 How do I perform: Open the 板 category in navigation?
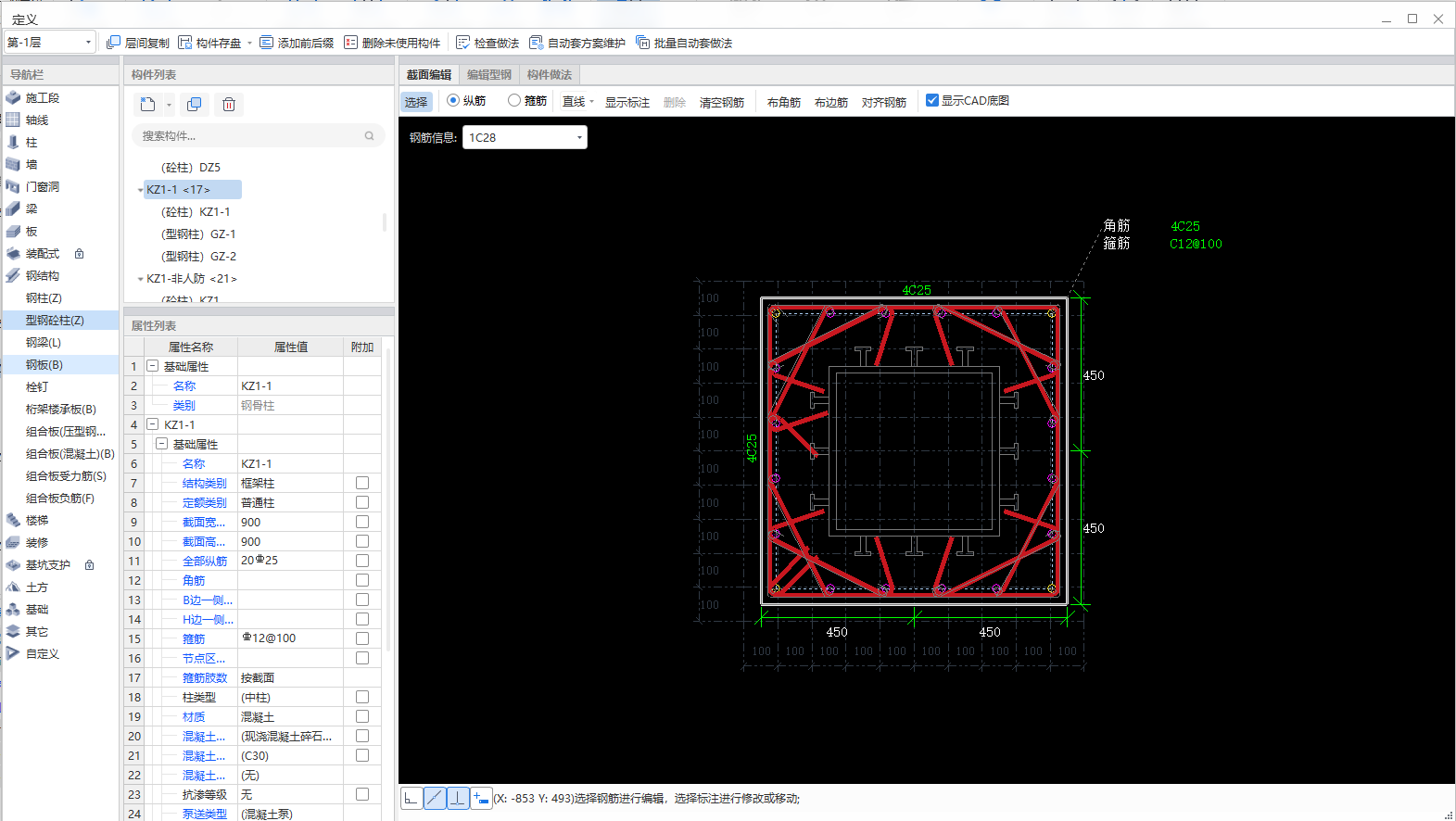tap(32, 231)
